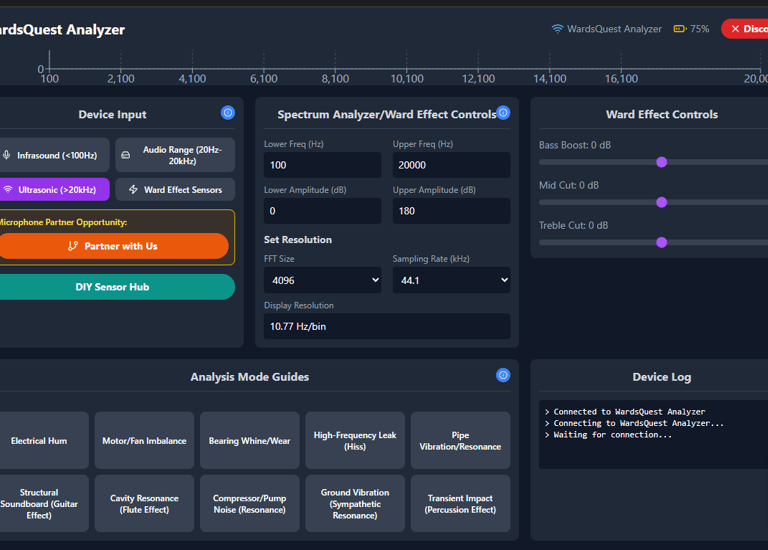Click the Analysis Mode Guides info icon
768x550 pixels.
pos(503,375)
